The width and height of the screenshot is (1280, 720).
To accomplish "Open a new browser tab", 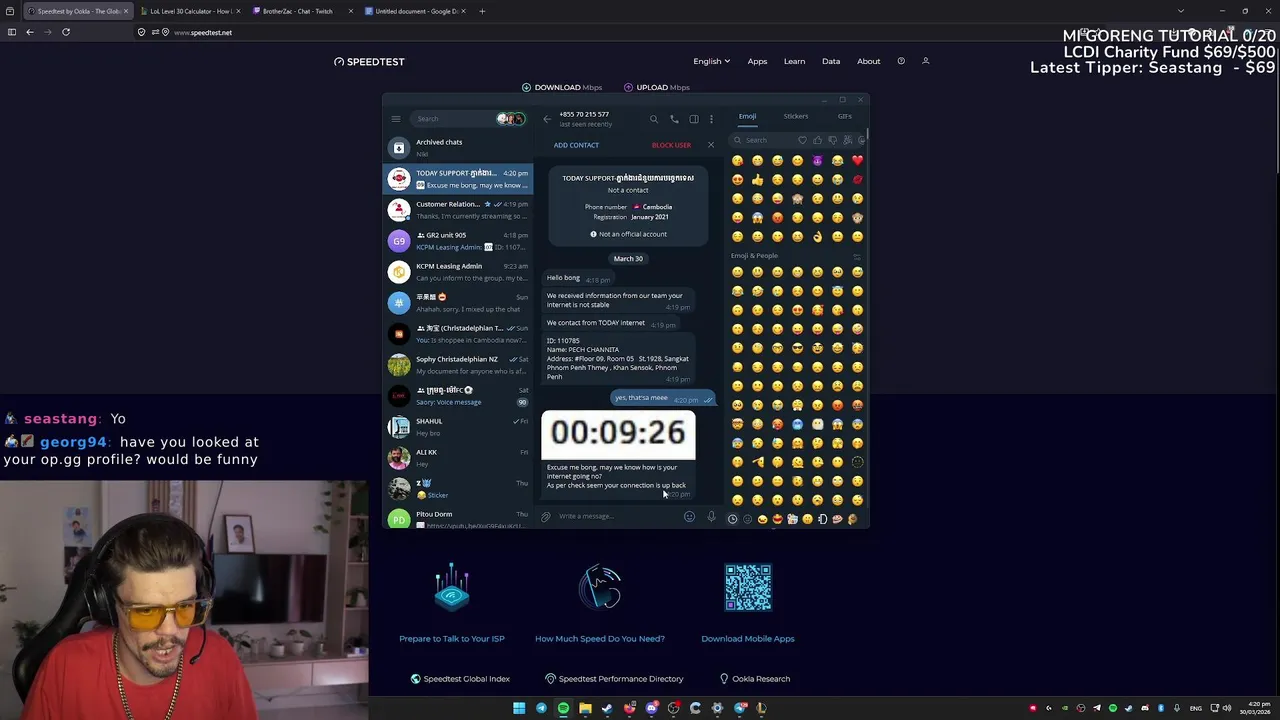I will (482, 11).
